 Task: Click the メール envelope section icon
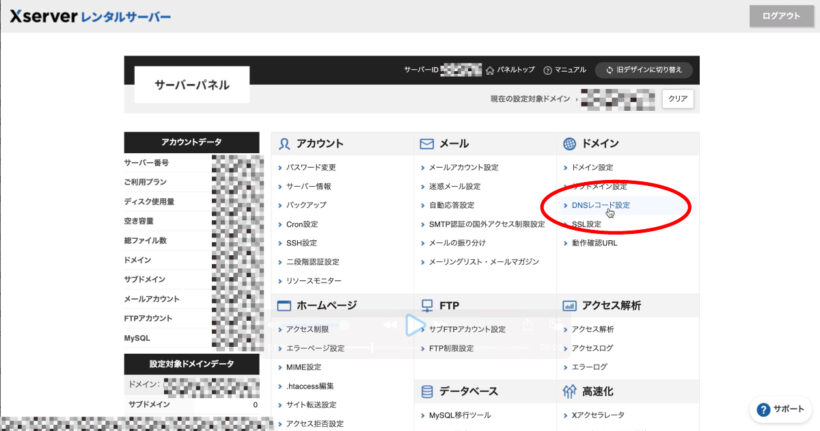[x=427, y=144]
